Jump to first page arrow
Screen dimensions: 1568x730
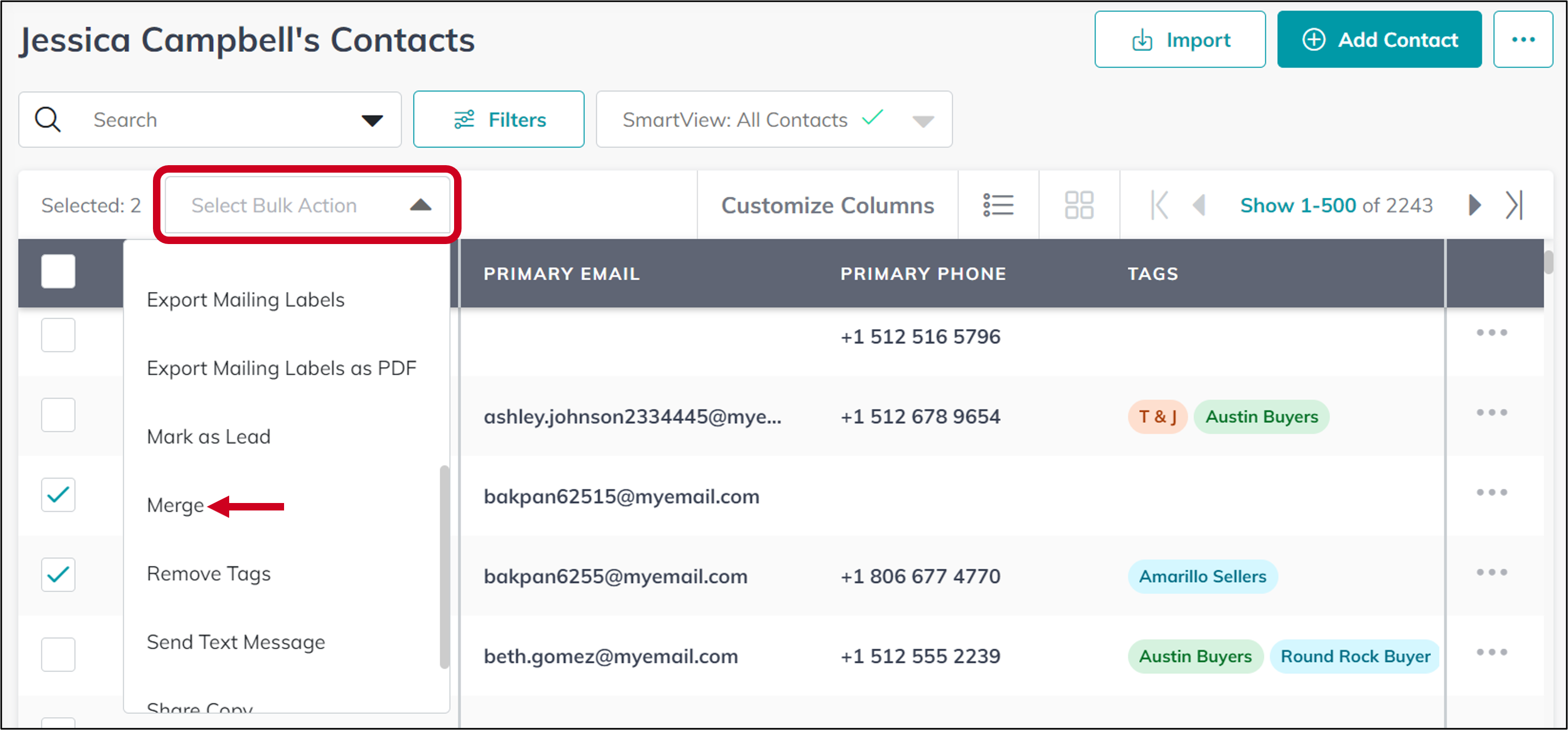click(1159, 205)
